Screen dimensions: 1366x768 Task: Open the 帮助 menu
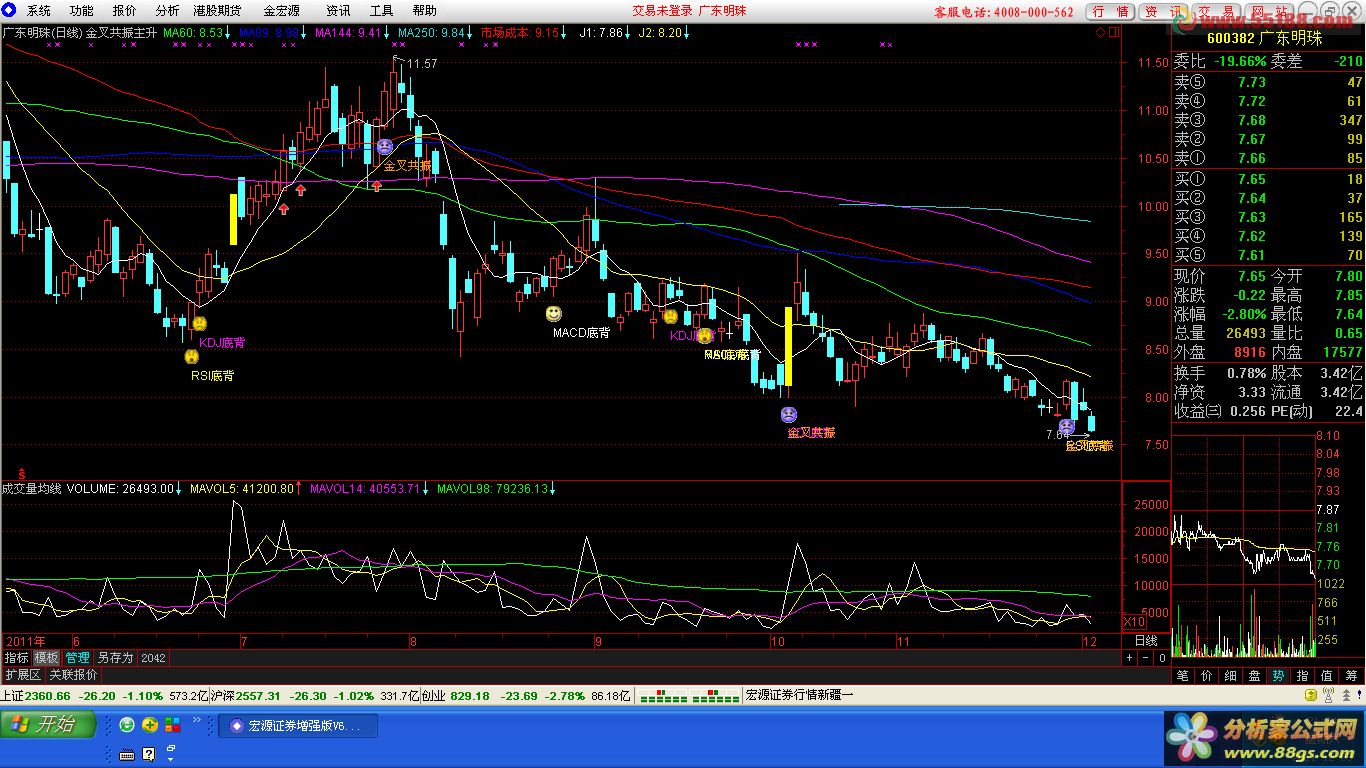424,11
